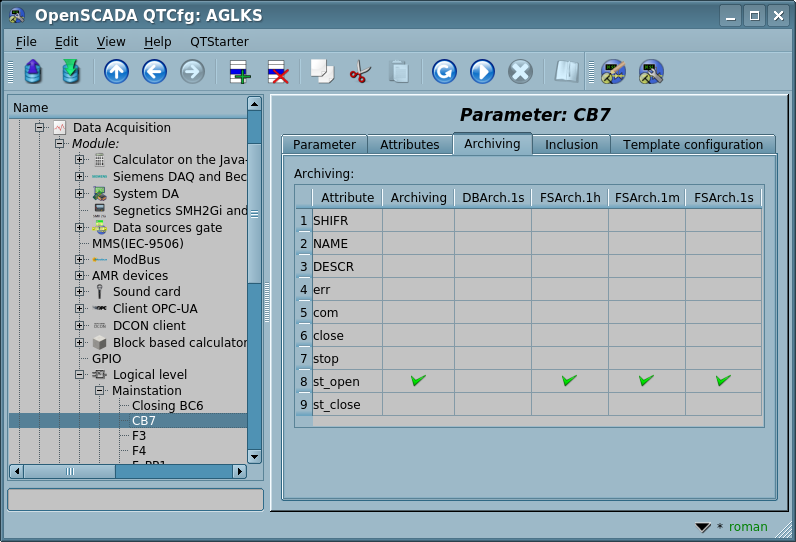Uncheck st_open Archiving checkbox
Screen dimensions: 796x542
click(x=418, y=381)
